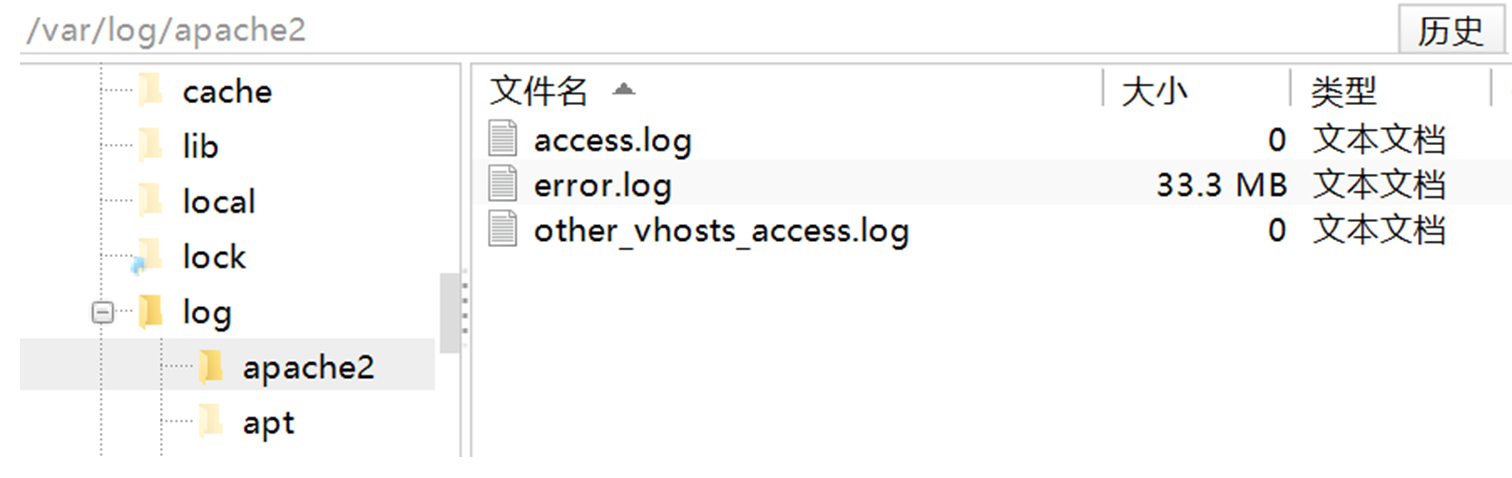This screenshot has width=1512, height=478.
Task: Click the other_vhosts_access.log file icon
Action: click(x=503, y=230)
